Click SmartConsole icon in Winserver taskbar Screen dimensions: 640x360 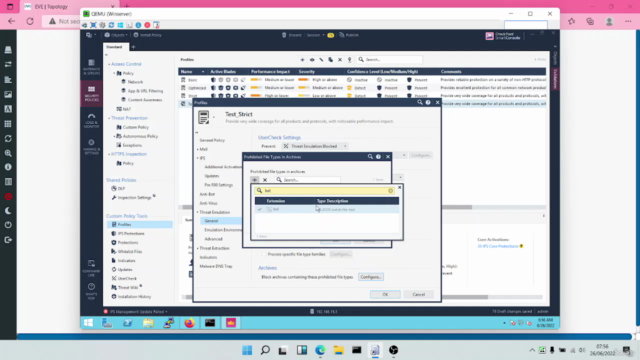[x=231, y=323]
